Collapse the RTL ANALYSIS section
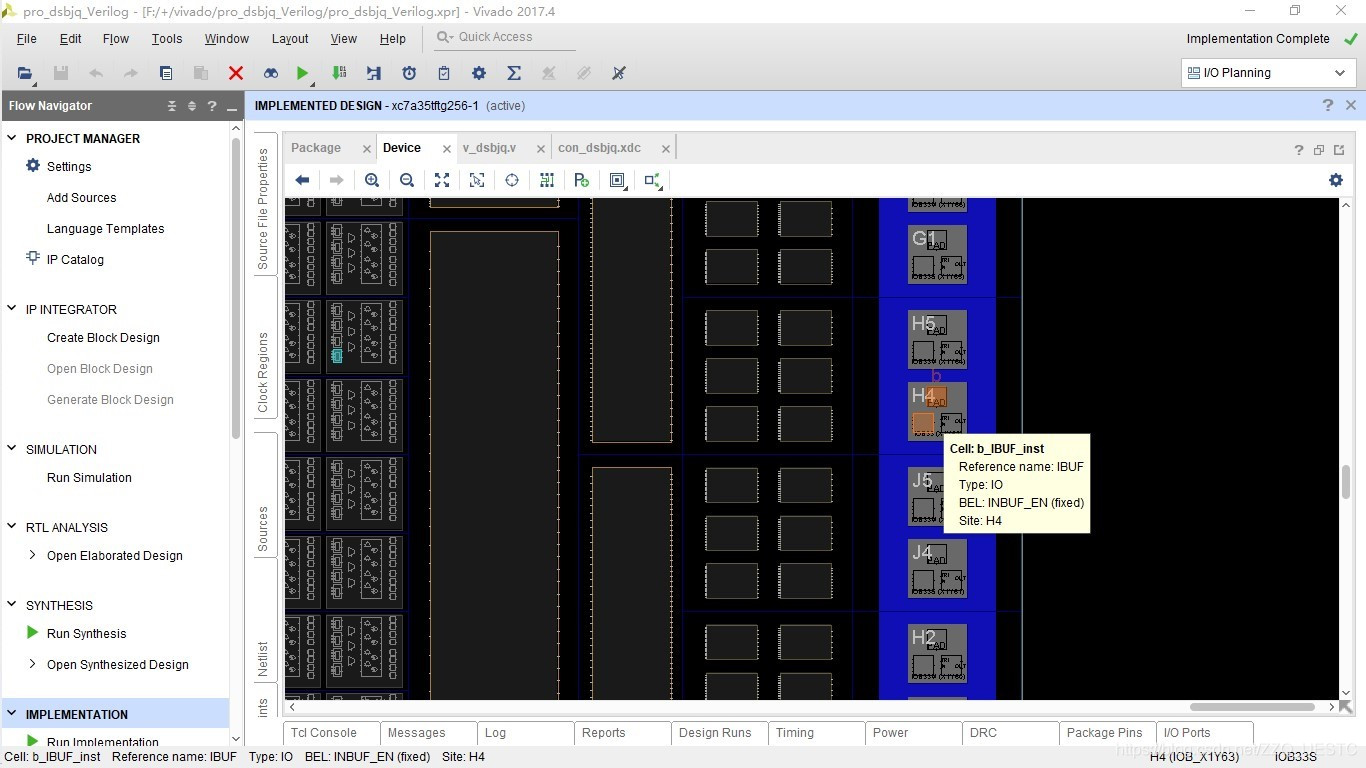This screenshot has height=768, width=1366. pos(12,527)
